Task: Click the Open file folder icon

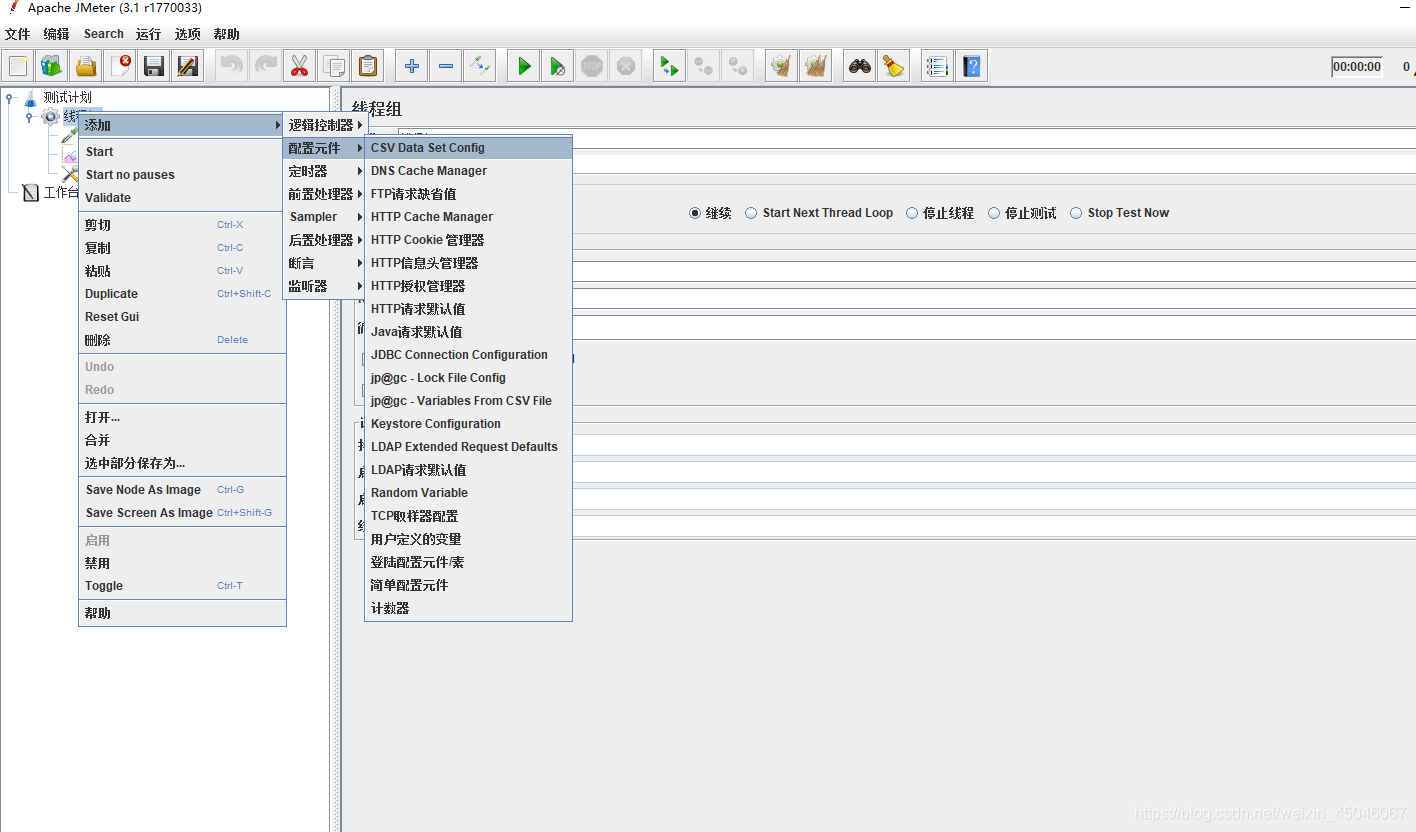Action: pyautogui.click(x=86, y=67)
